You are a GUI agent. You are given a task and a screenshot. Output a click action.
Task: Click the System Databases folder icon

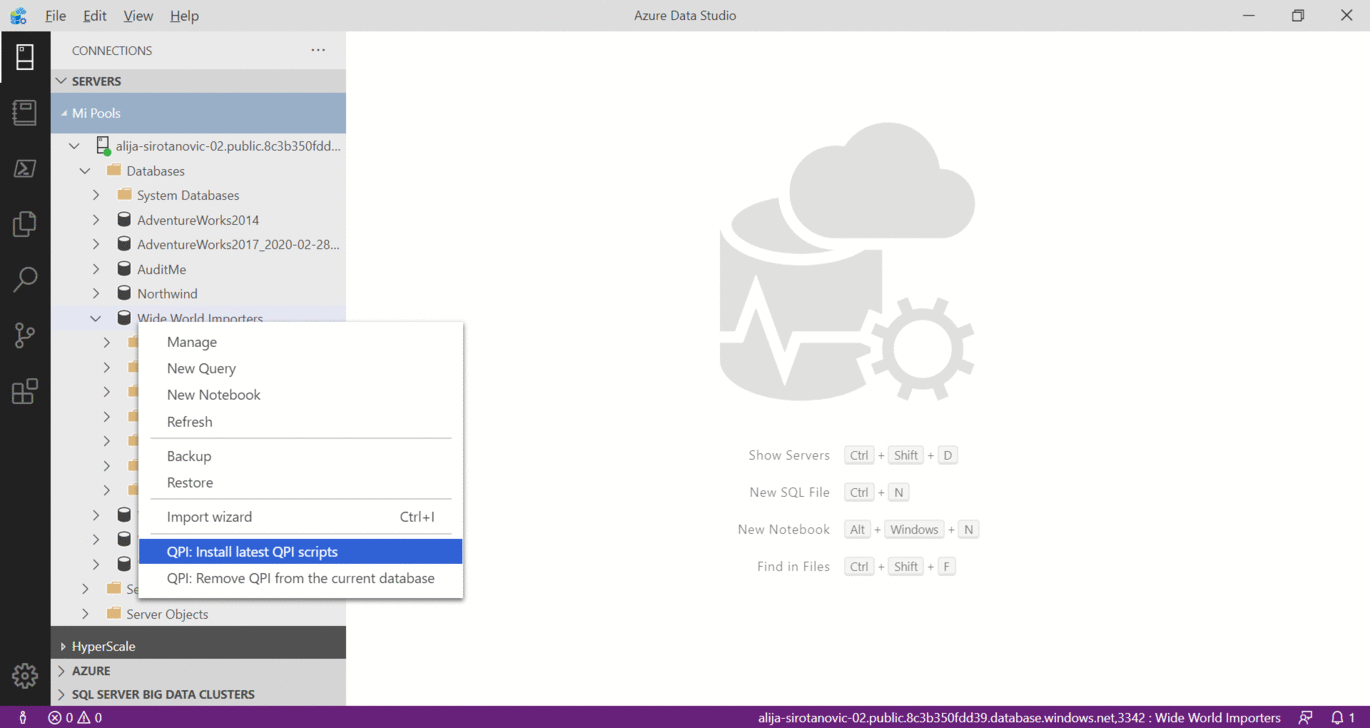125,195
